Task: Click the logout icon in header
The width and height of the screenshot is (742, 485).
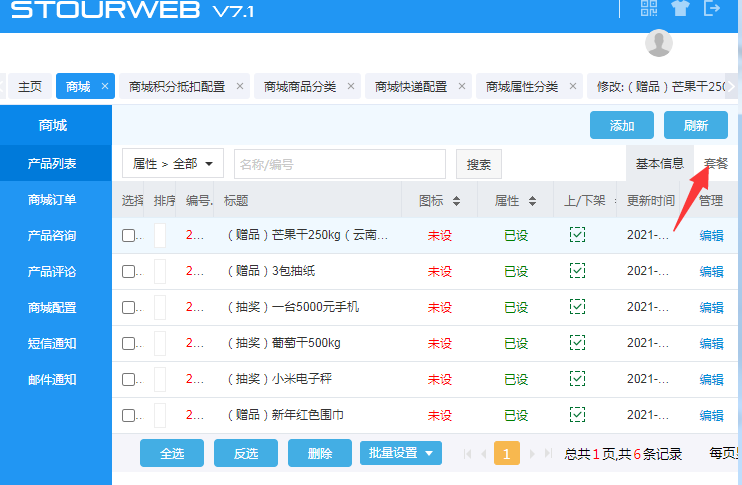Action: (712, 9)
